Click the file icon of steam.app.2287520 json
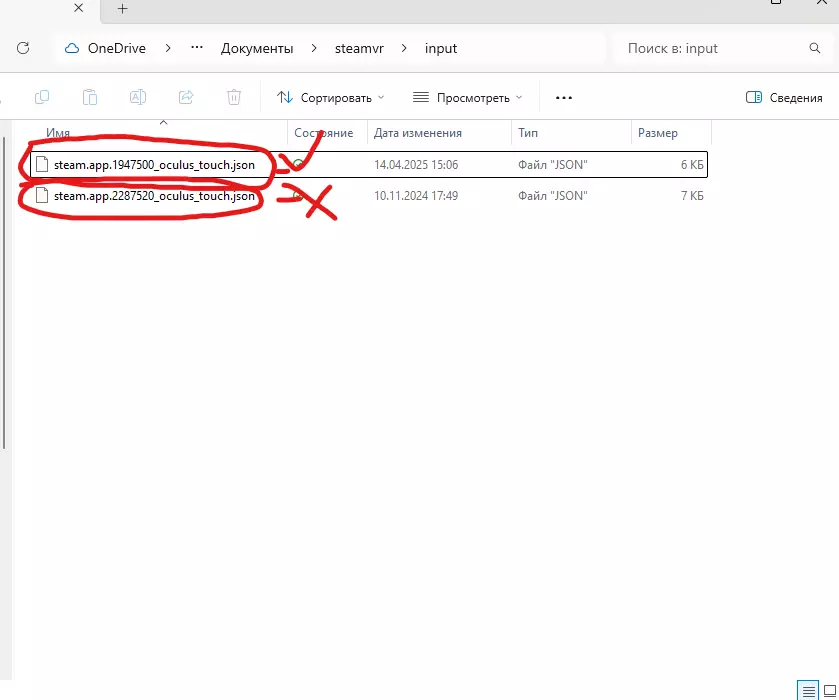839x700 pixels. coord(42,195)
